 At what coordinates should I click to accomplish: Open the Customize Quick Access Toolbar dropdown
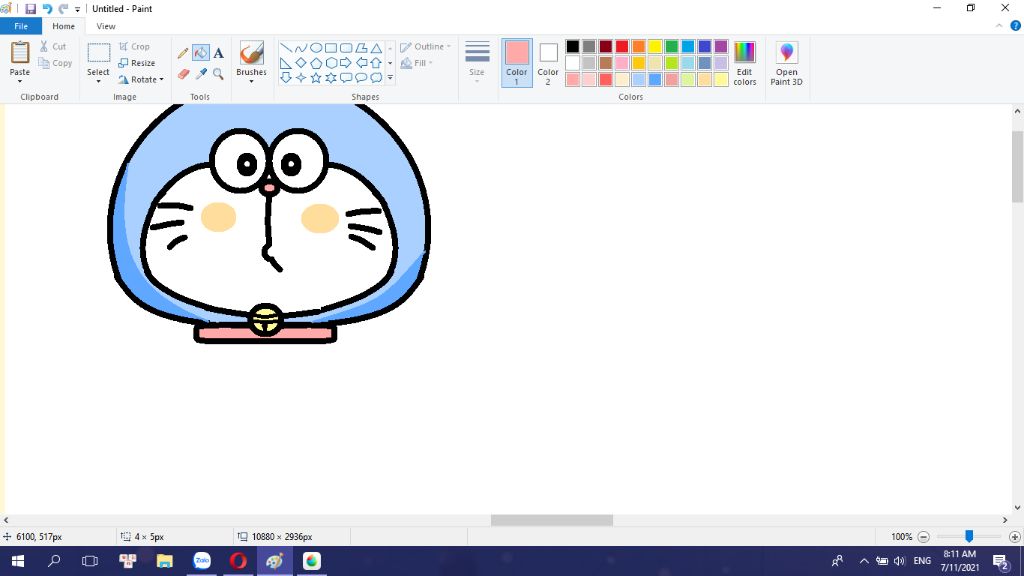tap(77, 9)
